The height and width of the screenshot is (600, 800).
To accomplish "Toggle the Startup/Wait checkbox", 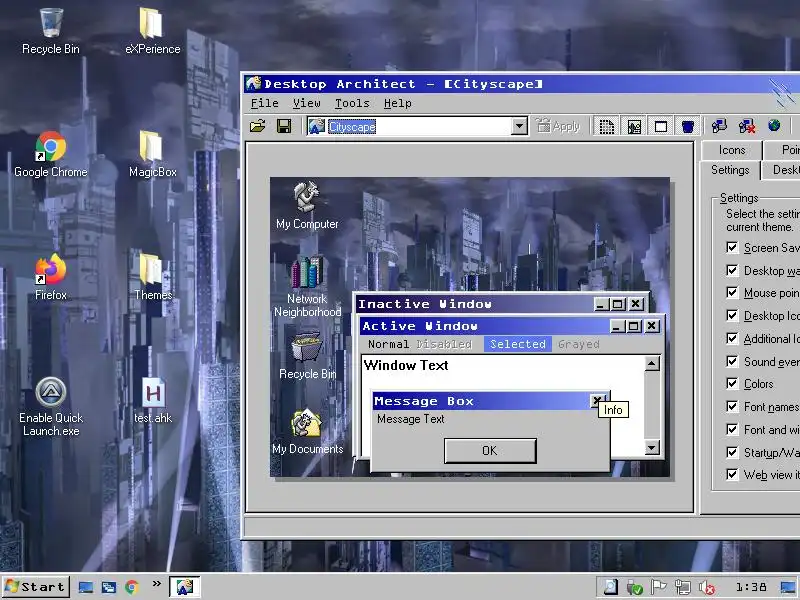I will [732, 452].
